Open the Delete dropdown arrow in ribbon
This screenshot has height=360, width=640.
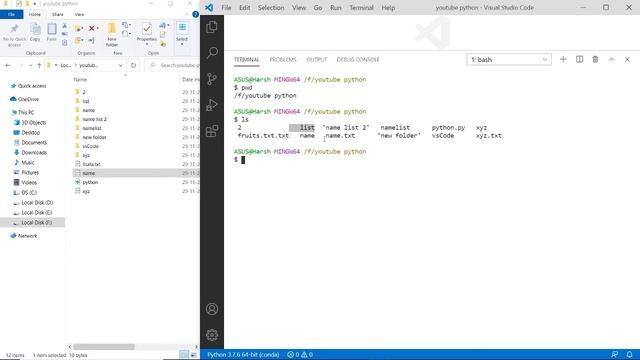[x=97, y=28]
